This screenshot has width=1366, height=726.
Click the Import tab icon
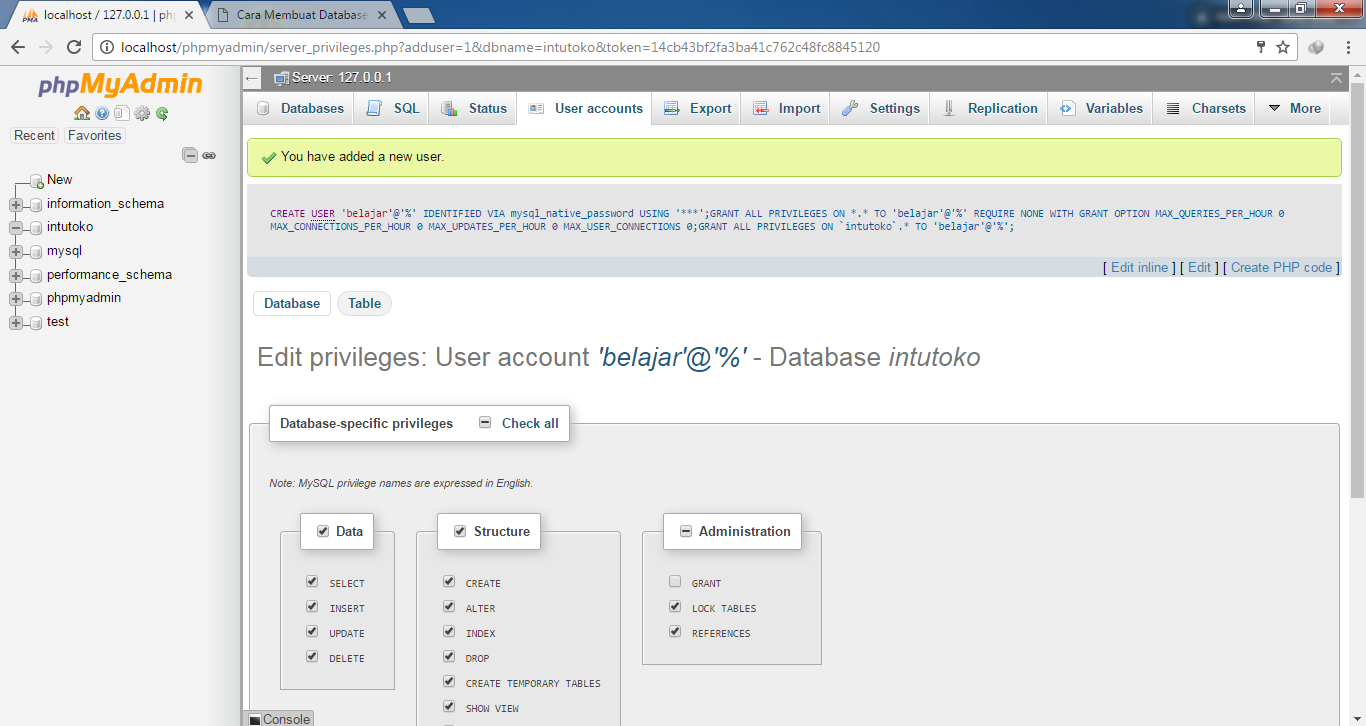(761, 109)
